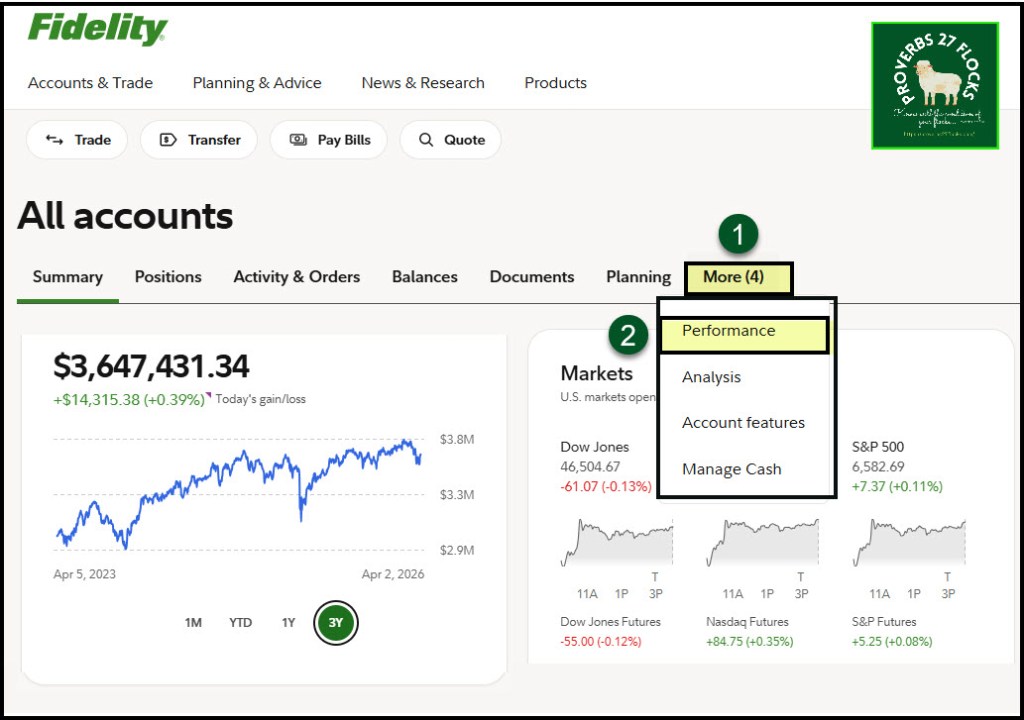Open the Accounts & Trade menu
The height and width of the screenshot is (720, 1024).
90,83
